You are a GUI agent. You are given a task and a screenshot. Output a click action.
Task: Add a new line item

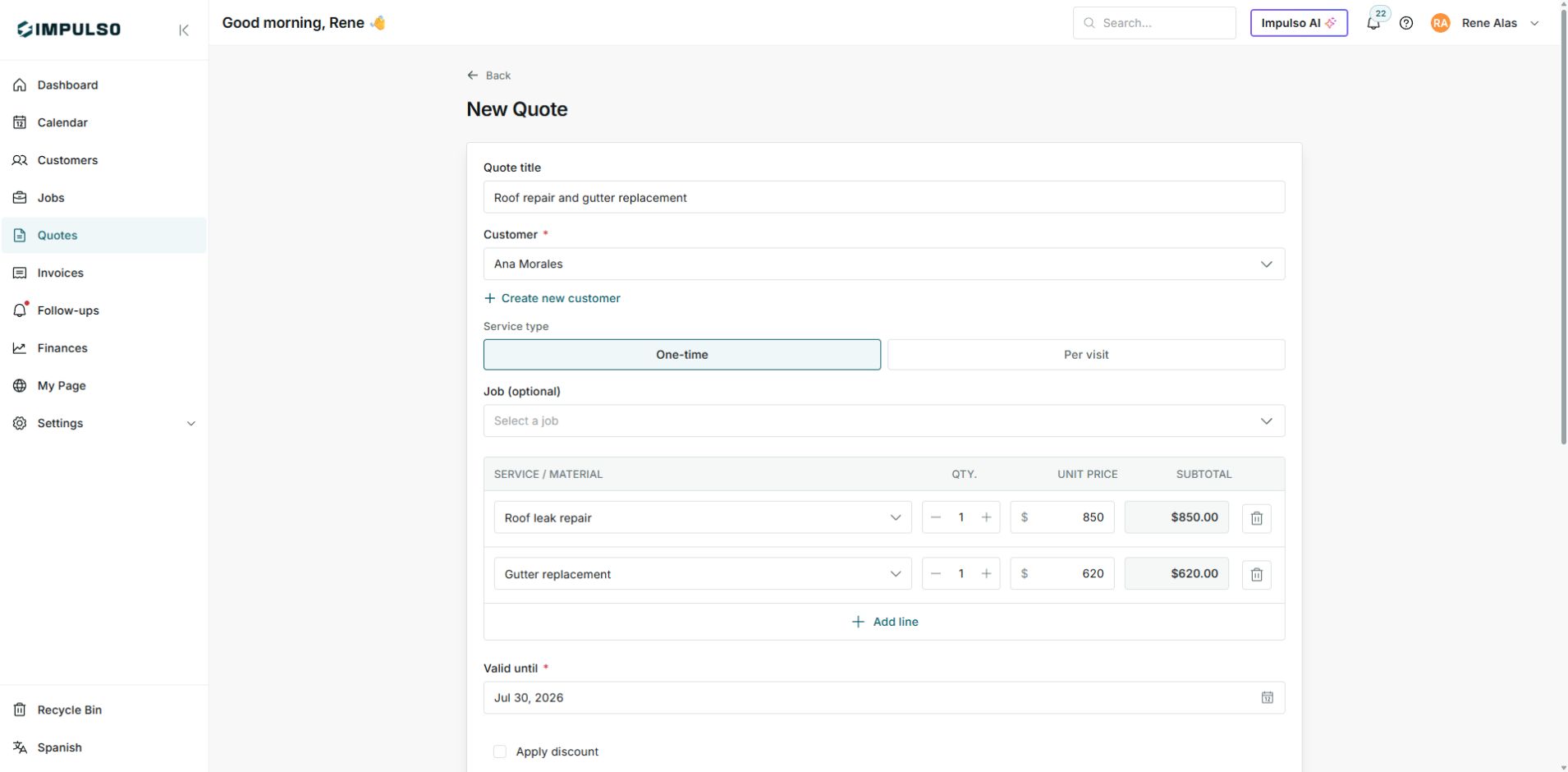[x=884, y=623]
